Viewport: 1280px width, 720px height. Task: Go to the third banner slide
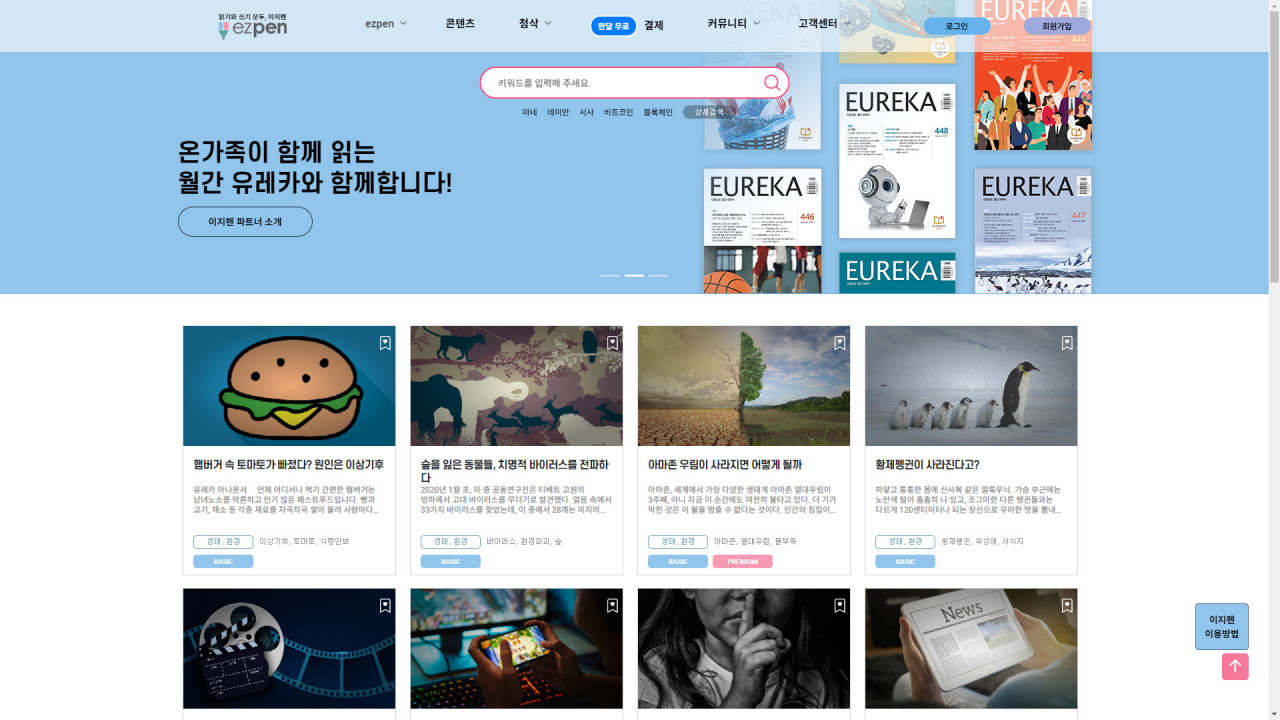tap(658, 275)
